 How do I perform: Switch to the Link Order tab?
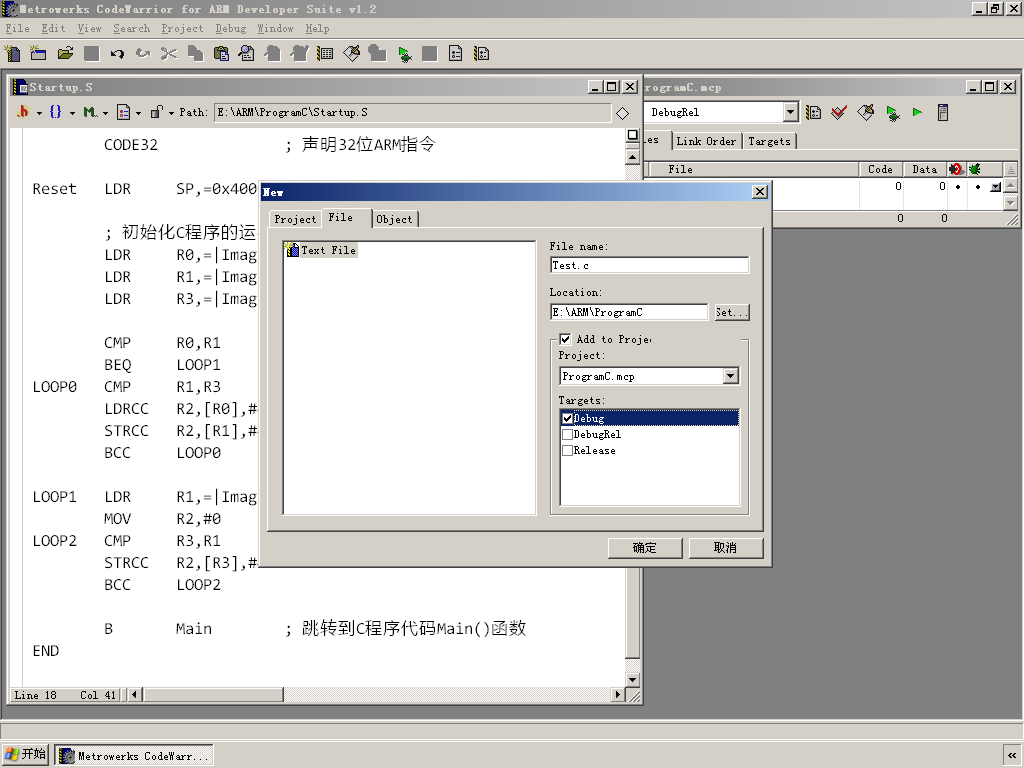pyautogui.click(x=706, y=141)
